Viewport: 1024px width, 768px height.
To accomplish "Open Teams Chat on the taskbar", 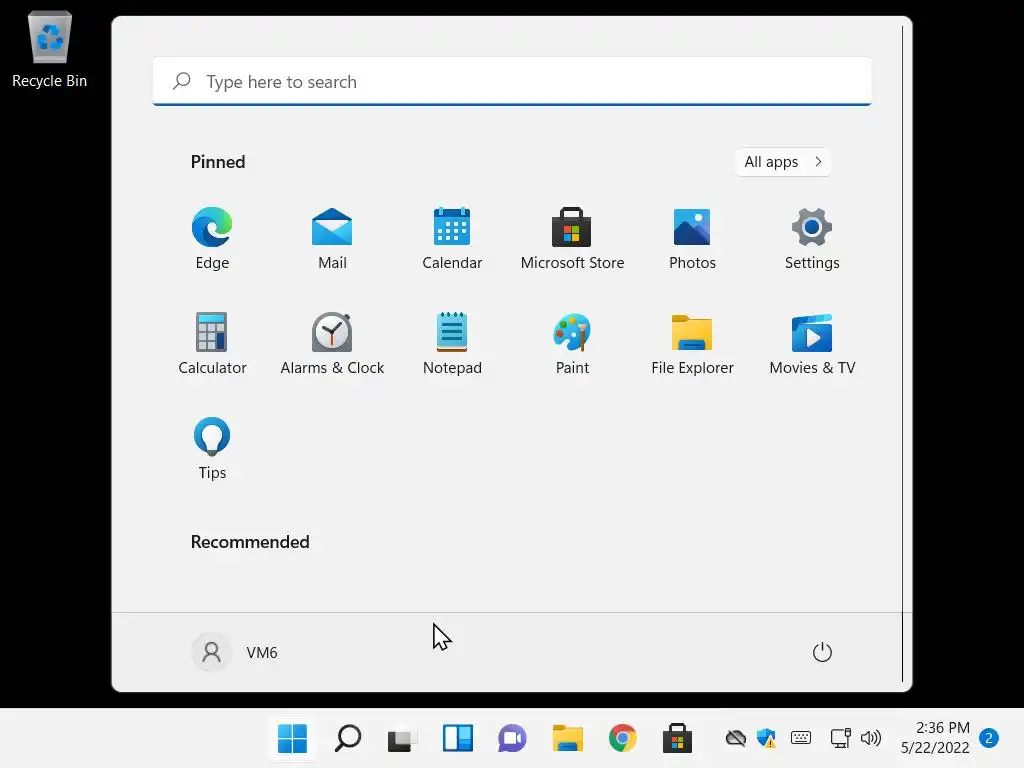I will pos(512,739).
